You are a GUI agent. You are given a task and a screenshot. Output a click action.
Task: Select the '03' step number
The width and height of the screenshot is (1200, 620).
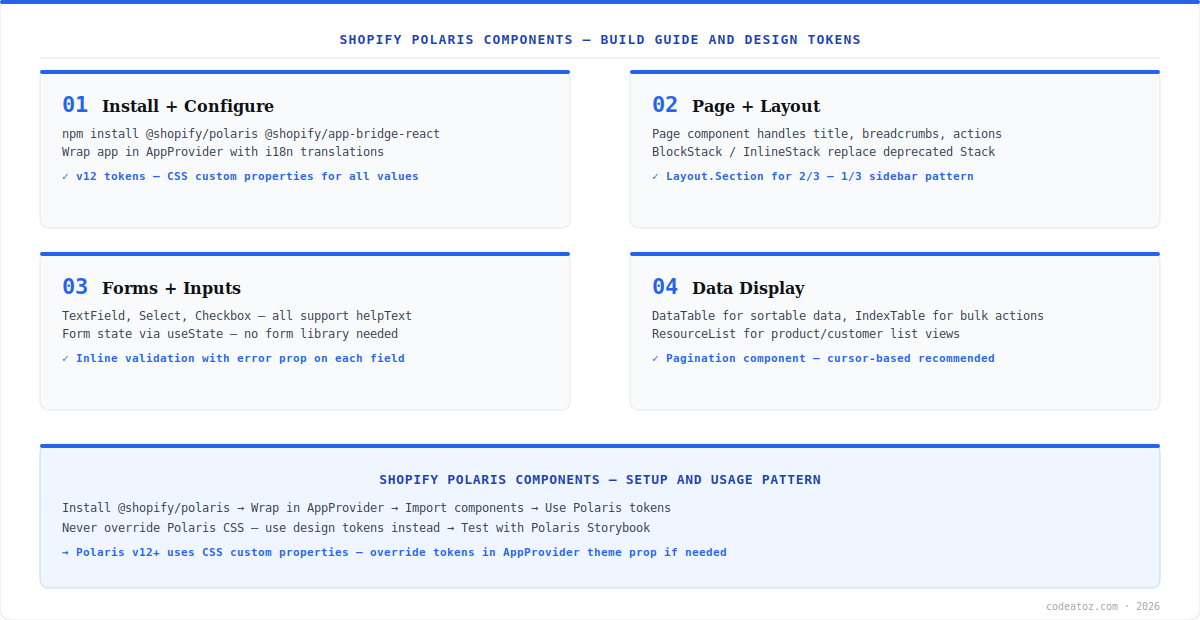75,287
